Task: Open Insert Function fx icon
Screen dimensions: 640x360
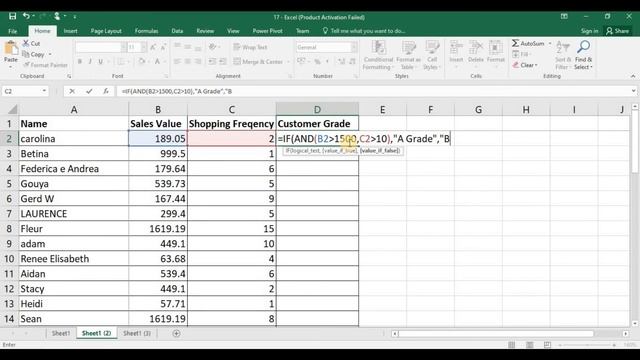Action: click(x=106, y=91)
